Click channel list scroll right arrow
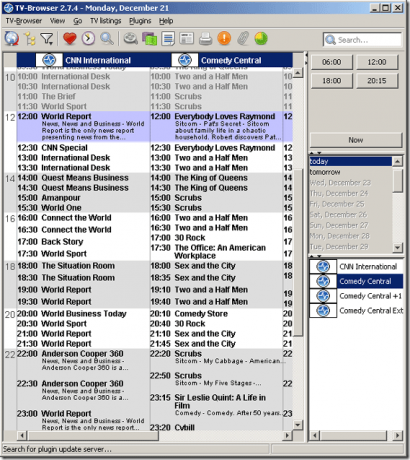410x460 pixels. [397, 435]
